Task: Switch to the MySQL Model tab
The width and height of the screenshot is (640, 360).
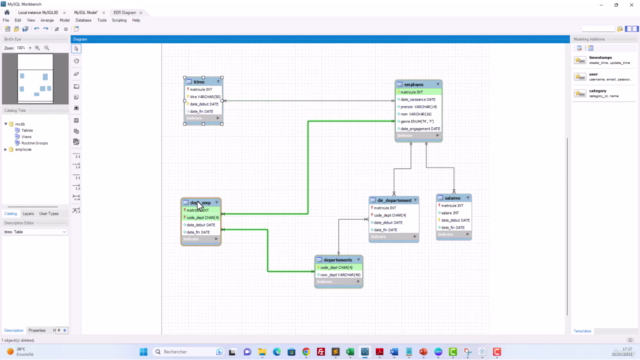Action: click(x=86, y=13)
